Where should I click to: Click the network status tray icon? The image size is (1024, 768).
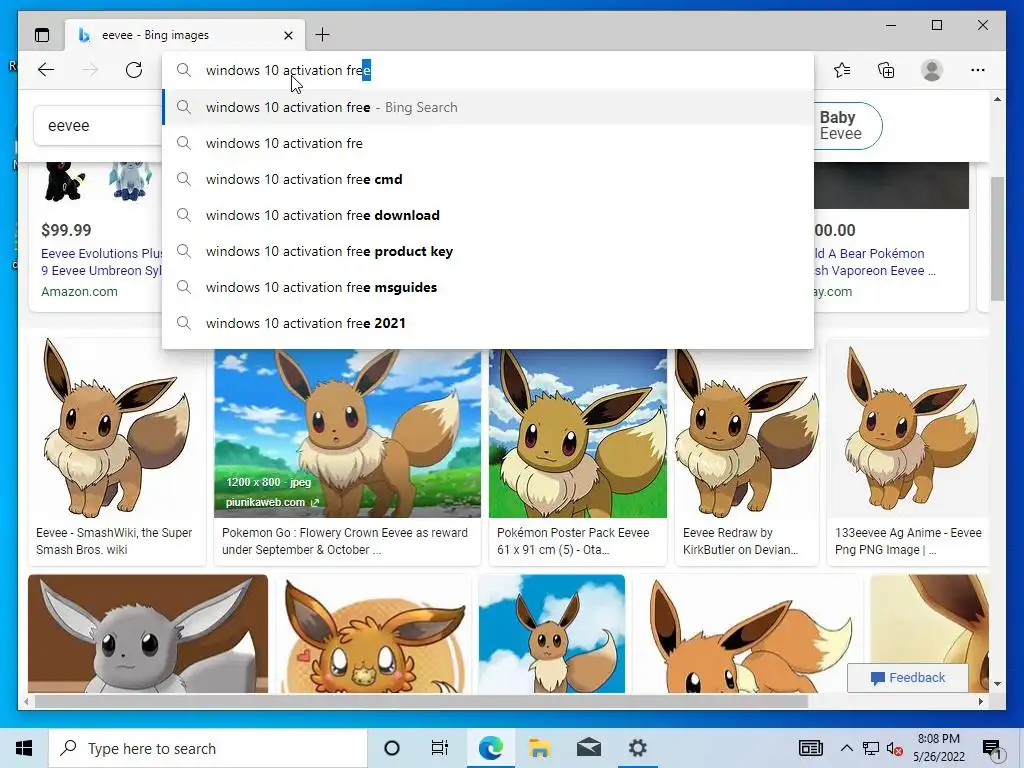pyautogui.click(x=871, y=748)
